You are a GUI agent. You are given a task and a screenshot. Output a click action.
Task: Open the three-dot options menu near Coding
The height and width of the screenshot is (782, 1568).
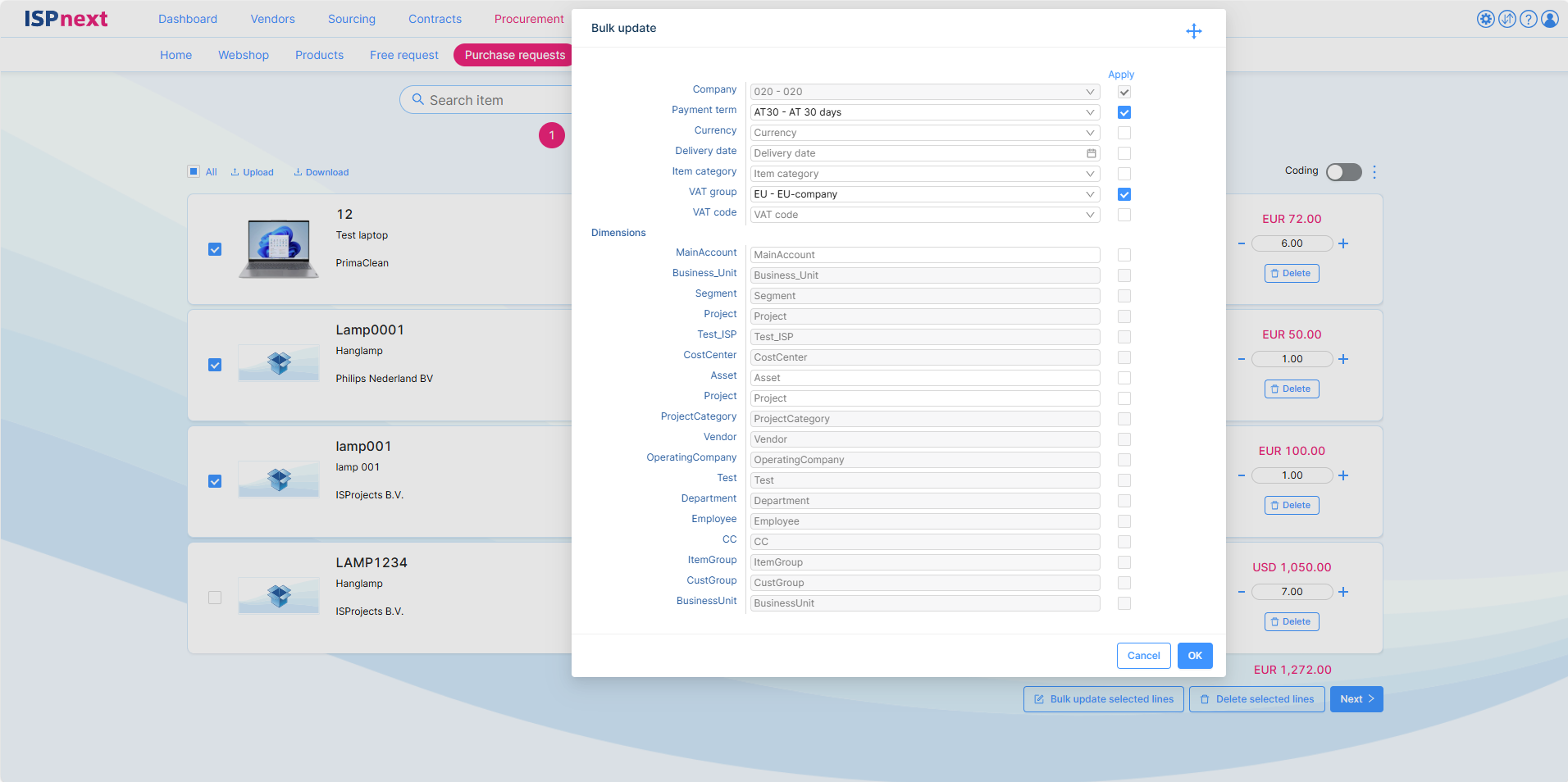(x=1374, y=172)
